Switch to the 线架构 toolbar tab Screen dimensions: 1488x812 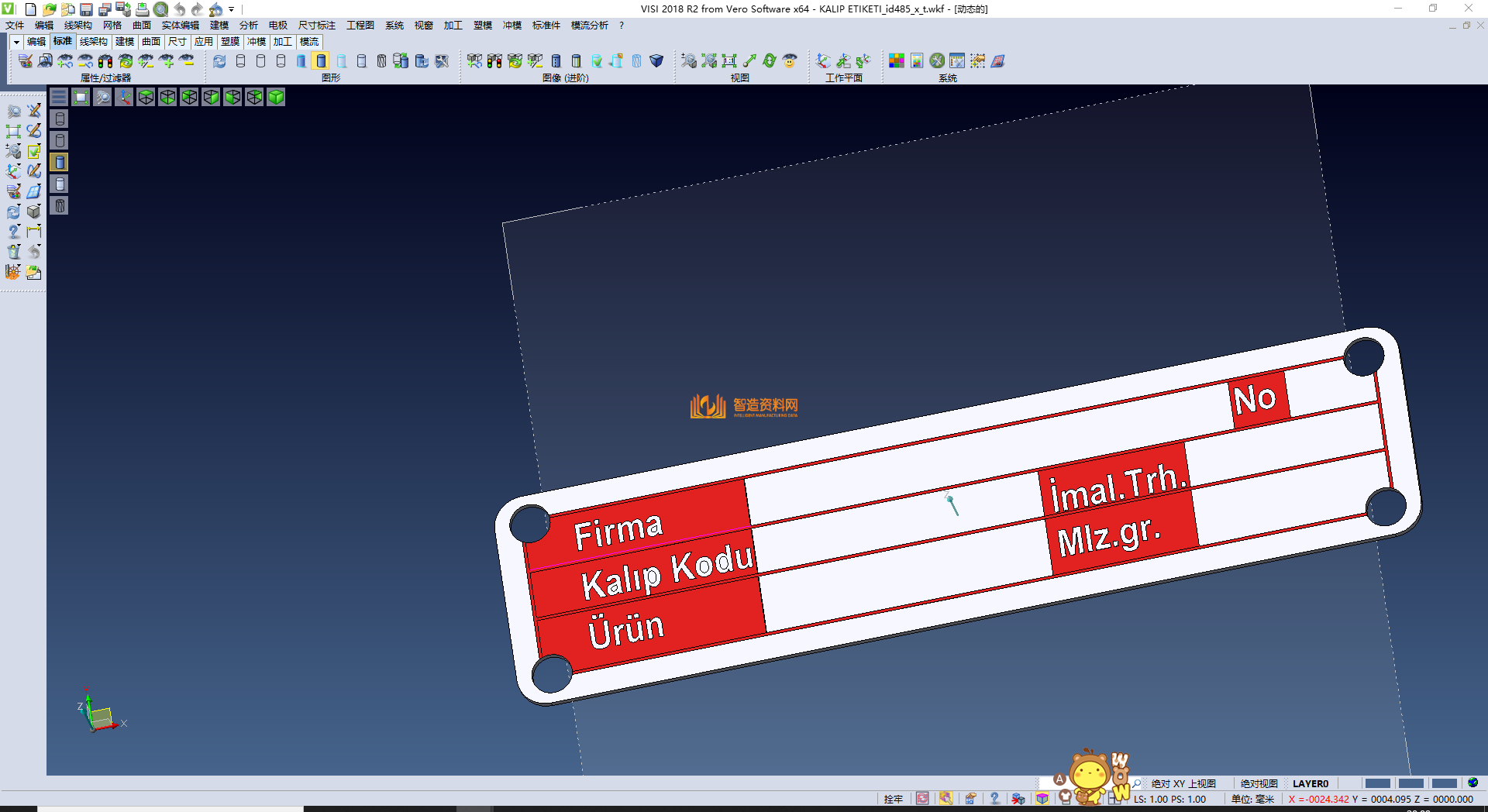click(x=93, y=42)
